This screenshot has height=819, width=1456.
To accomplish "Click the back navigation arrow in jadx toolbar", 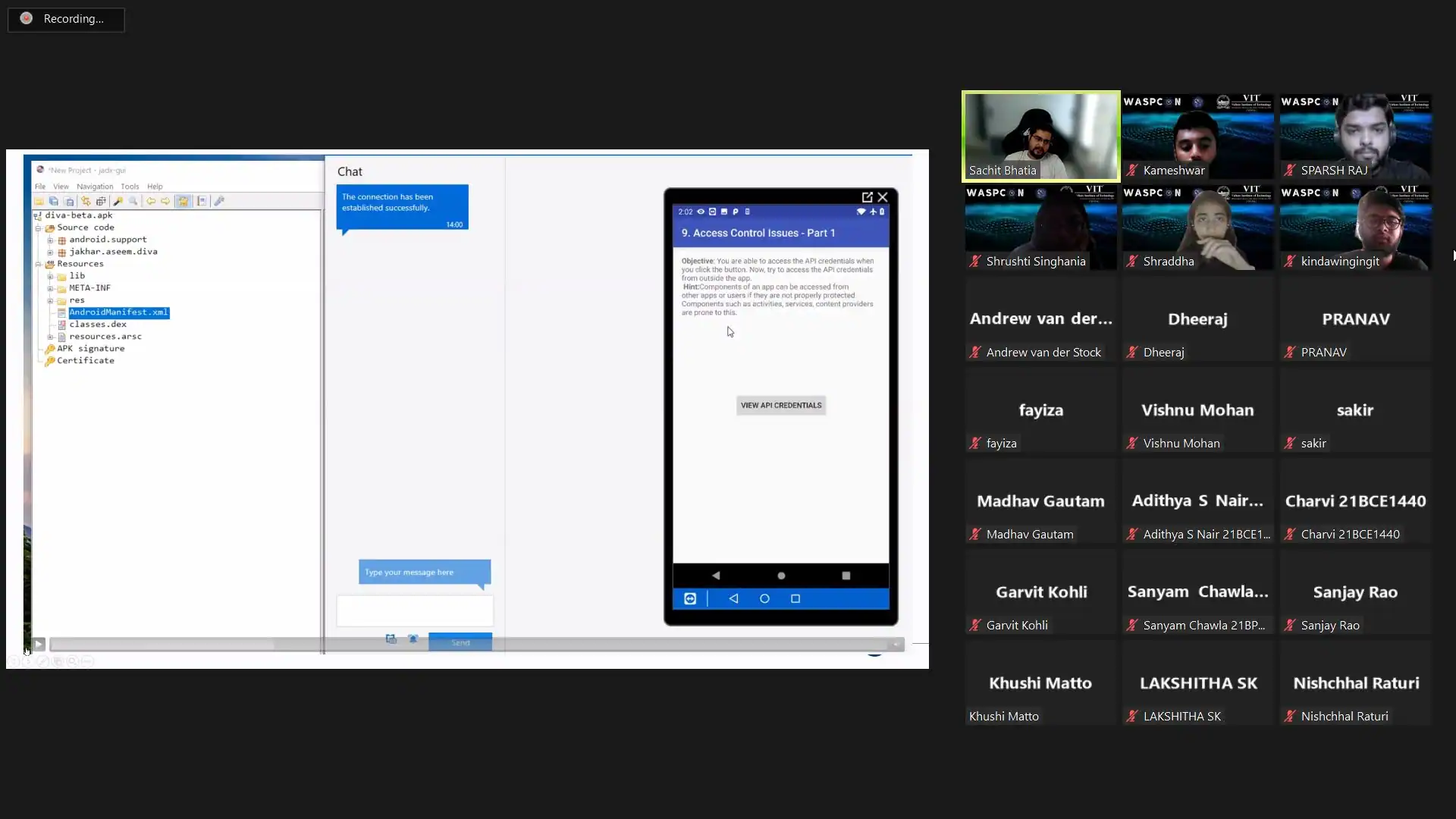I will [150, 202].
